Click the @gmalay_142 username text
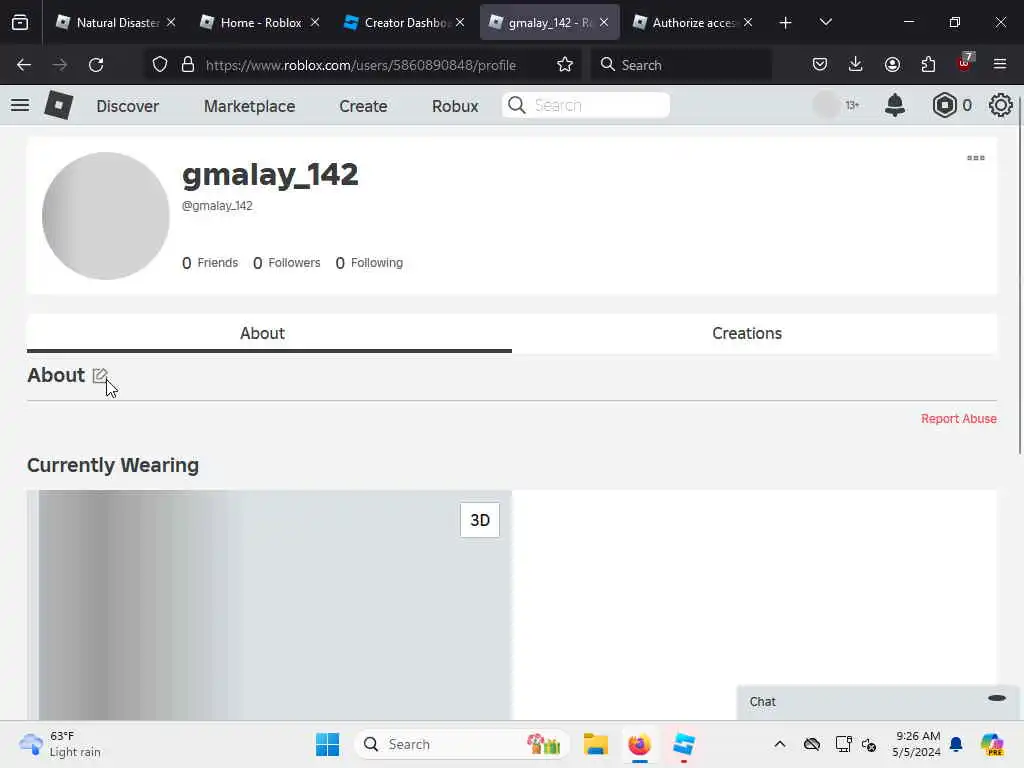This screenshot has width=1024, height=768. (217, 206)
